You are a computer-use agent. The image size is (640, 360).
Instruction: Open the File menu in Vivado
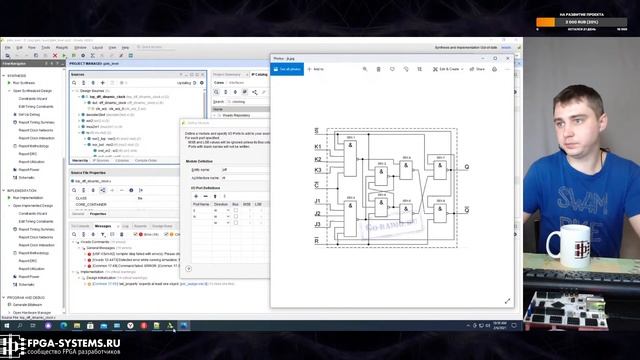[x=8, y=47]
